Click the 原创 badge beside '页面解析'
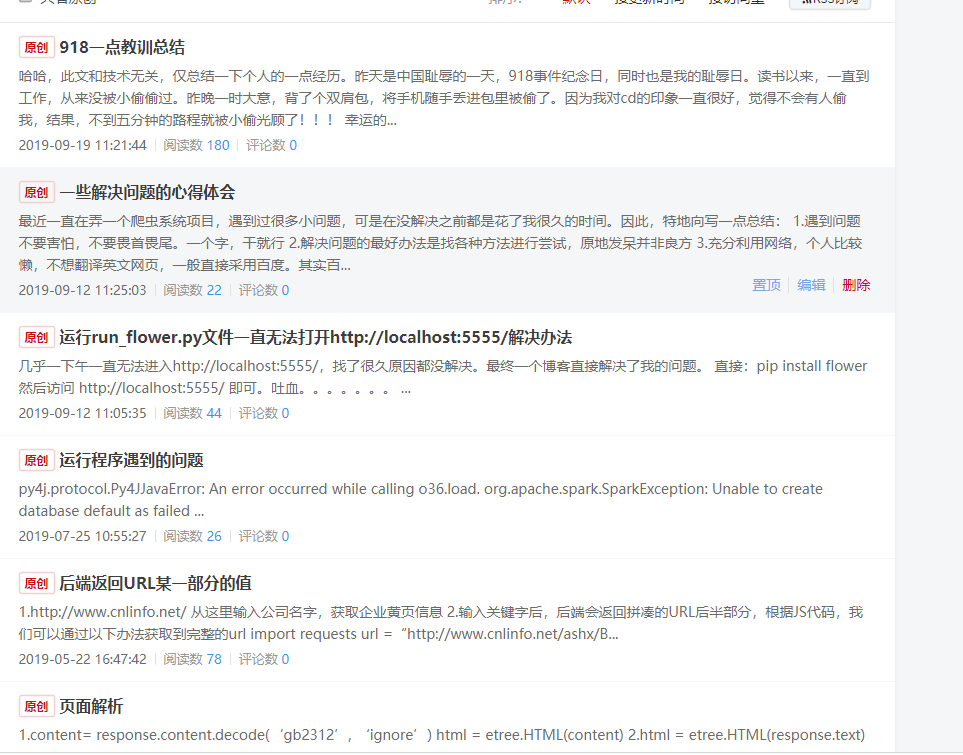 37,706
